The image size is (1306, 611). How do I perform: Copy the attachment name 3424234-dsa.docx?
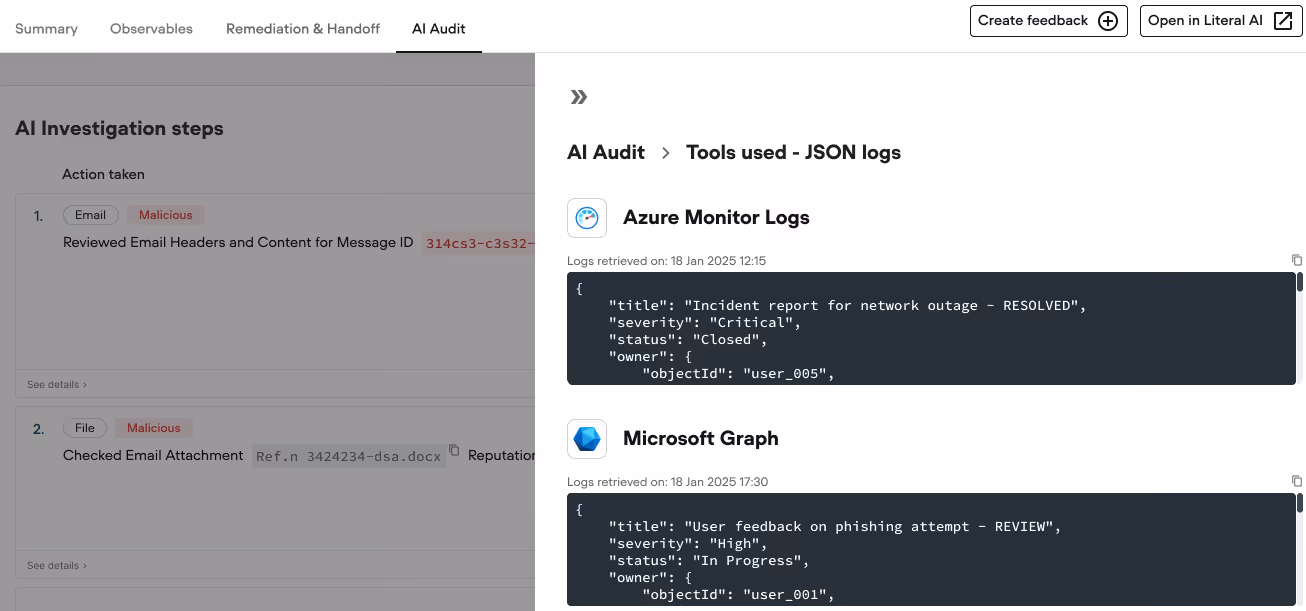(454, 451)
